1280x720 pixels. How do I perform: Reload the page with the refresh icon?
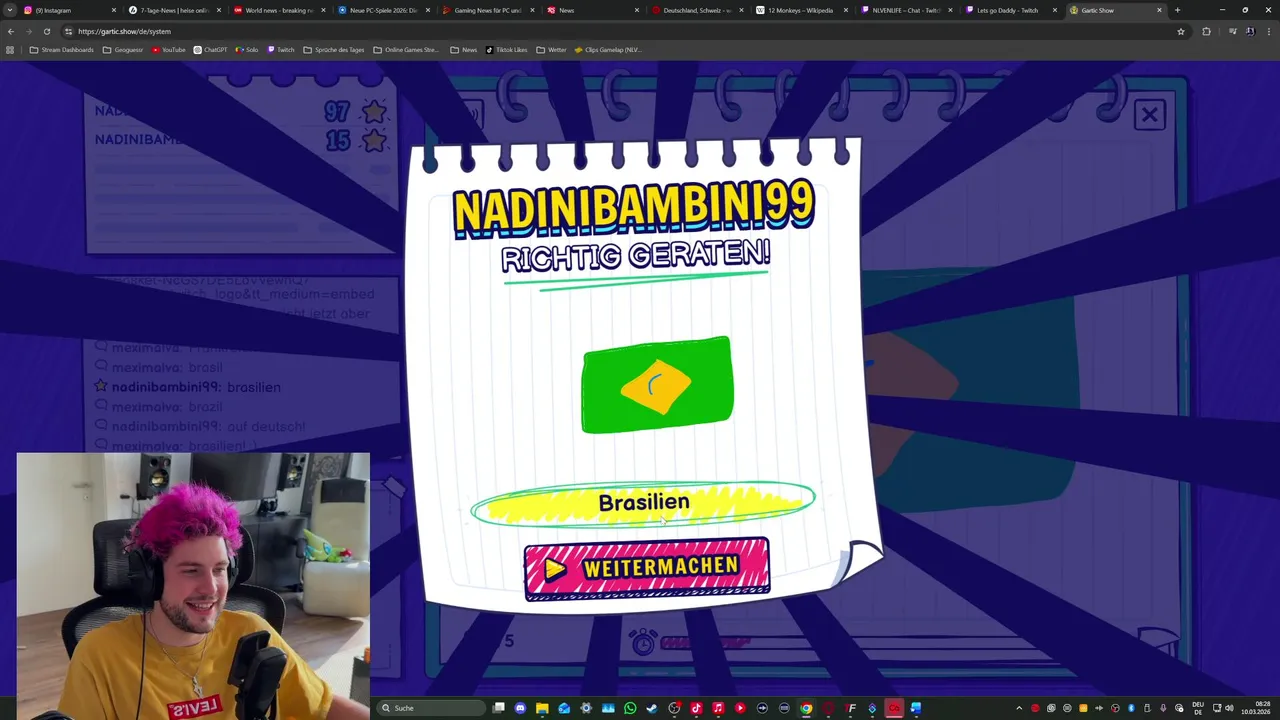46,31
